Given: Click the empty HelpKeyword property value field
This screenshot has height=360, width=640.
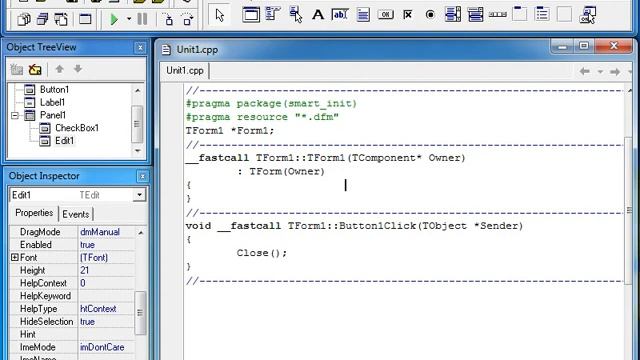Looking at the screenshot, I should [x=106, y=296].
